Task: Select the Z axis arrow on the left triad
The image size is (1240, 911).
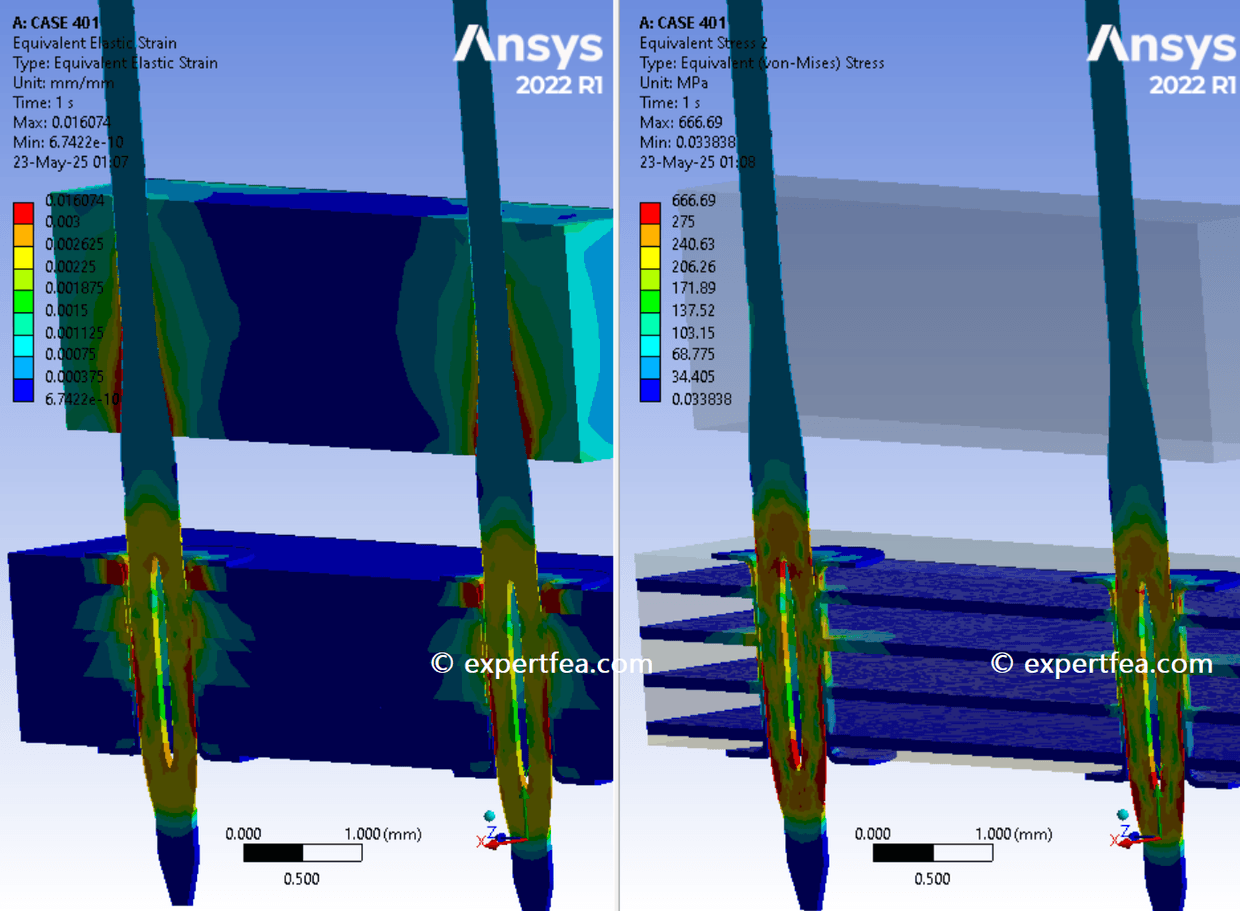Action: [x=500, y=837]
